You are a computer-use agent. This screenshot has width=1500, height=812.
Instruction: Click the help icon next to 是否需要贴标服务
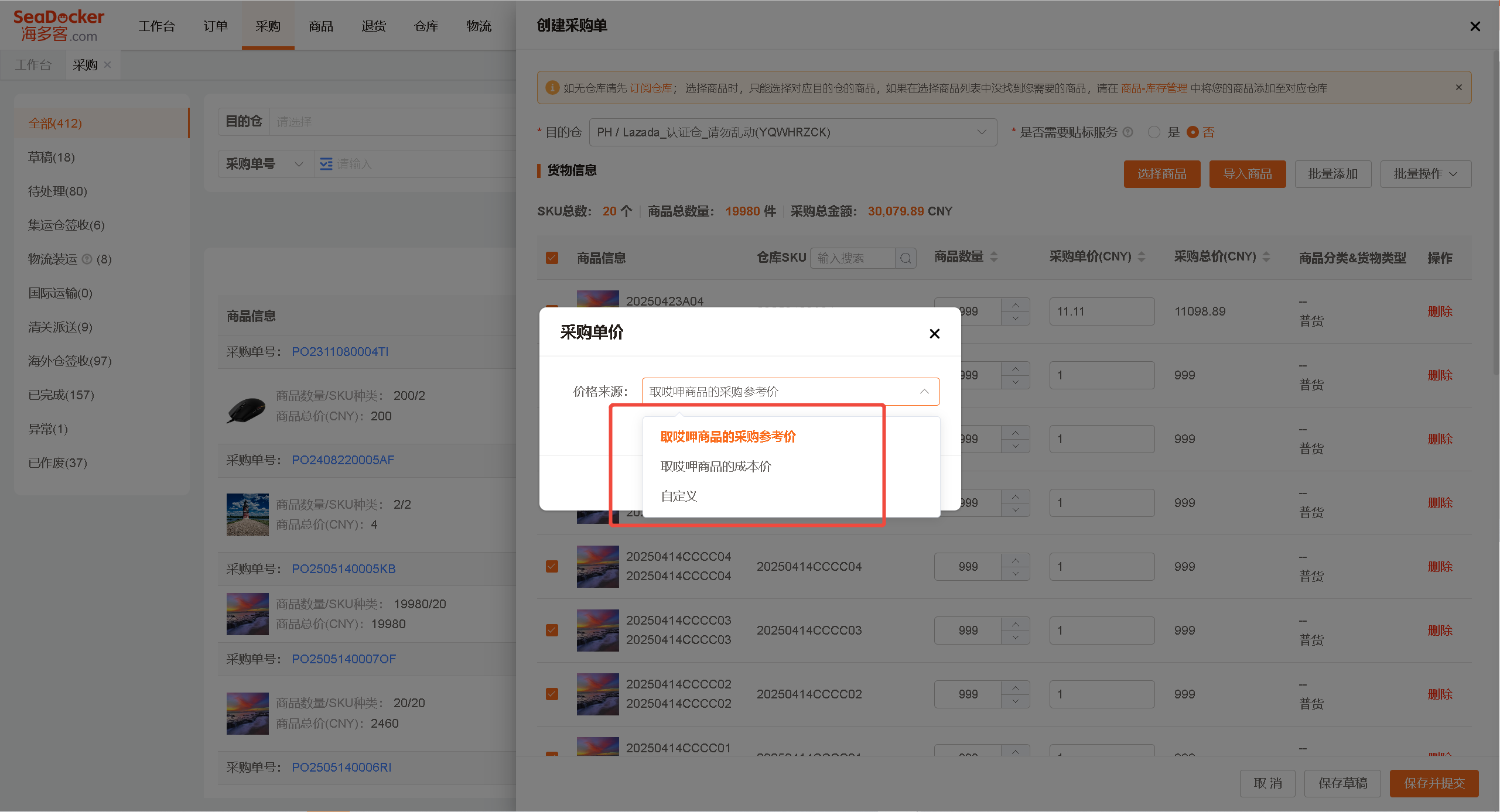[1128, 132]
